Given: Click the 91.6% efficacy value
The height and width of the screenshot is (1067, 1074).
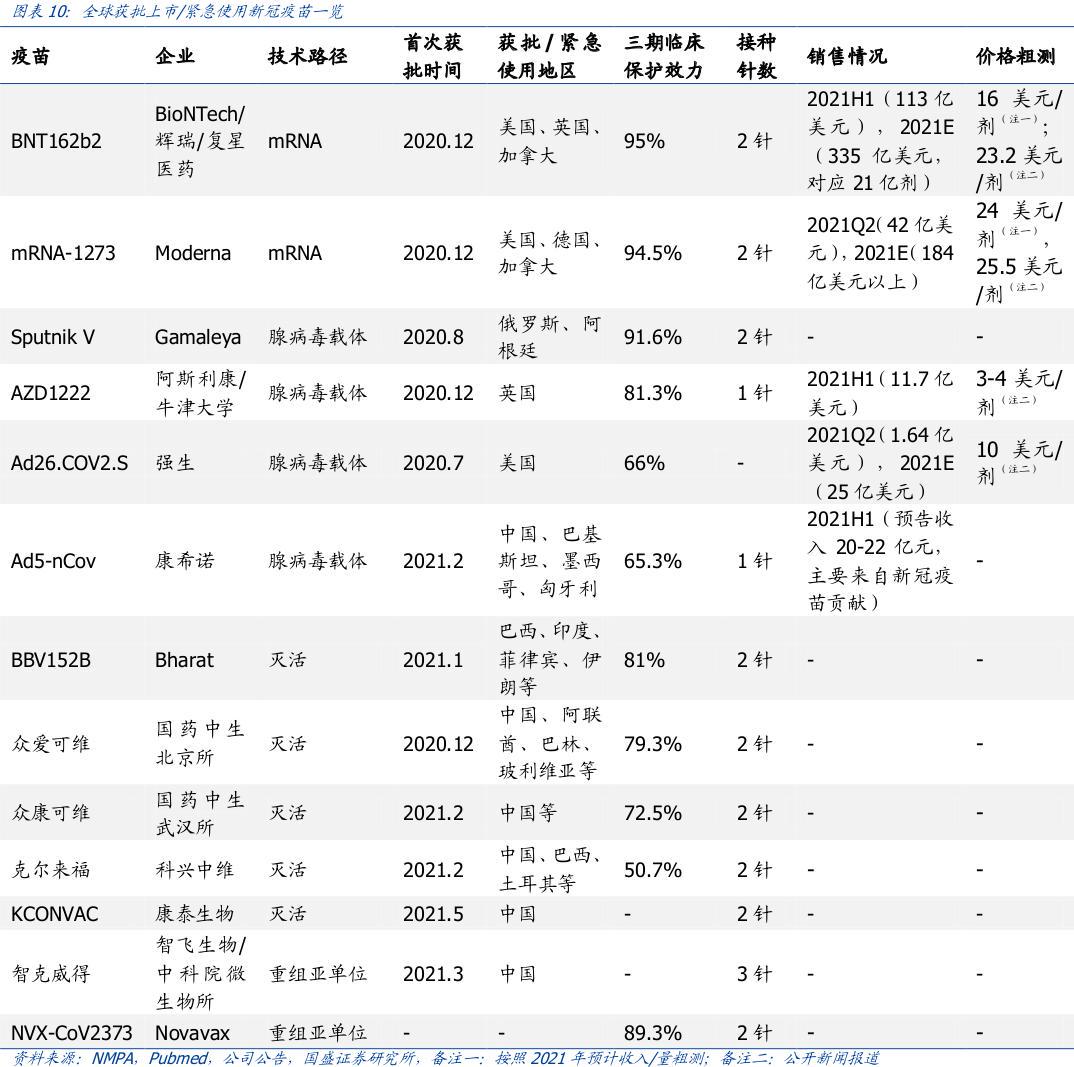Looking at the screenshot, I should (653, 337).
